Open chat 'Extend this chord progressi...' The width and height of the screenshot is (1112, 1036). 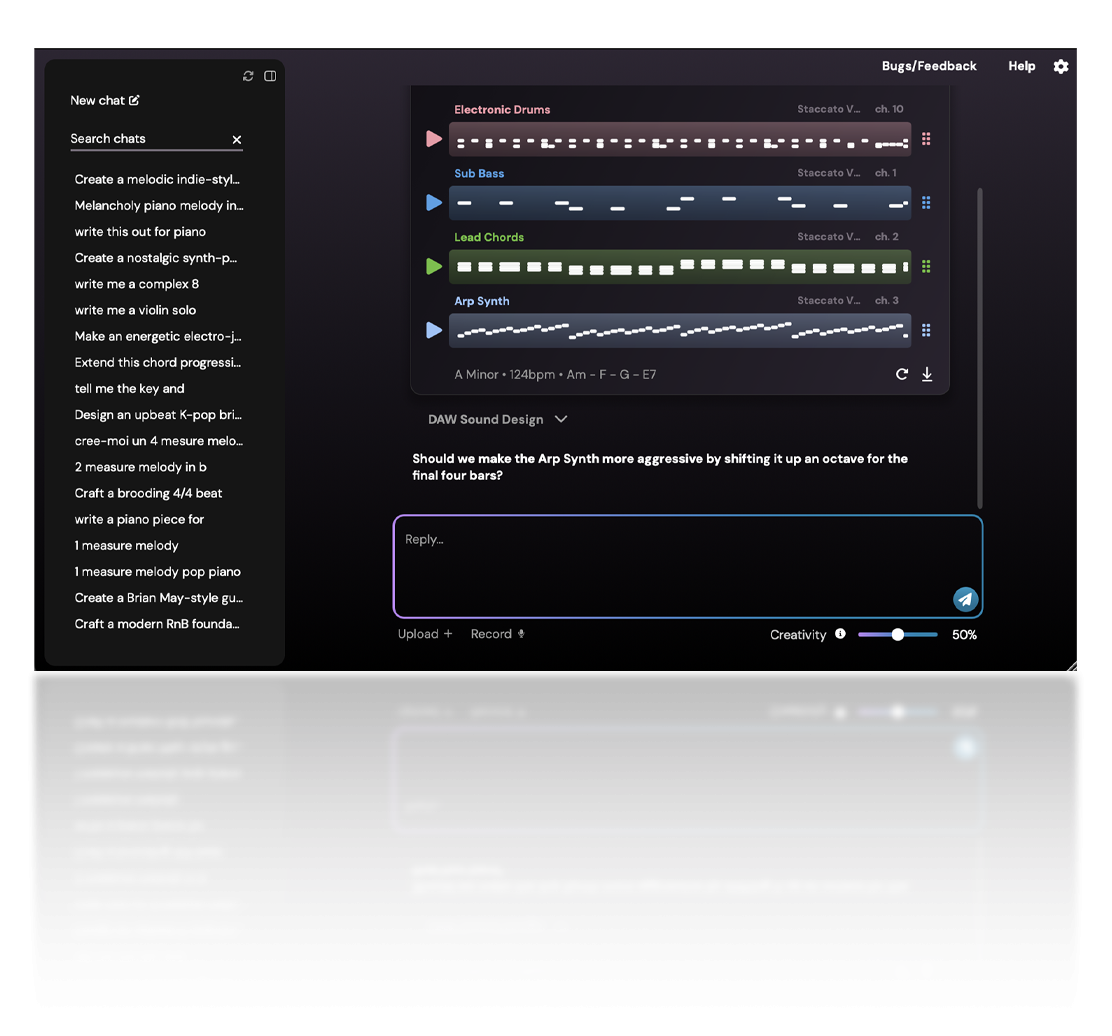click(158, 363)
